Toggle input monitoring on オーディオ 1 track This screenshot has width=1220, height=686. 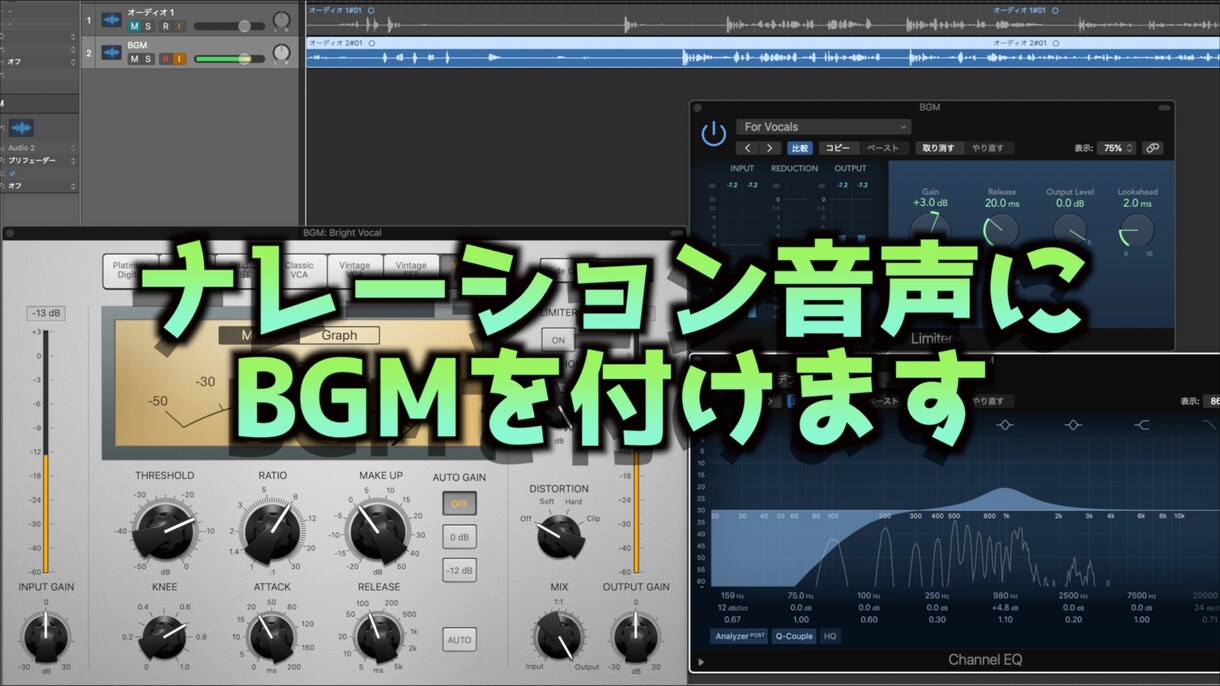pyautogui.click(x=180, y=26)
